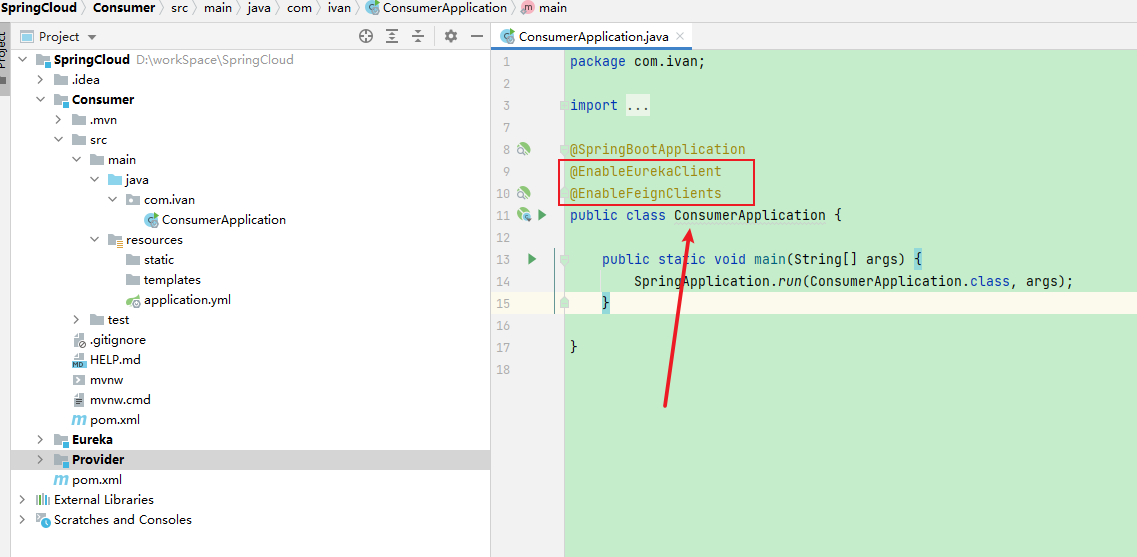Viewport: 1137px width, 557px height.
Task: Click the locate/select opened file icon
Action: [366, 36]
